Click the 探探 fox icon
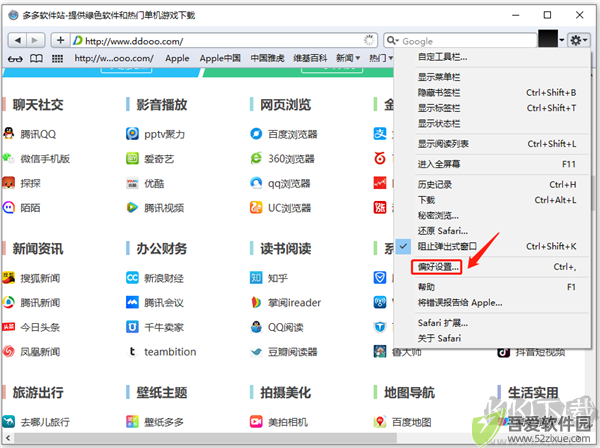Screen dimensions: 600x448 point(8,183)
